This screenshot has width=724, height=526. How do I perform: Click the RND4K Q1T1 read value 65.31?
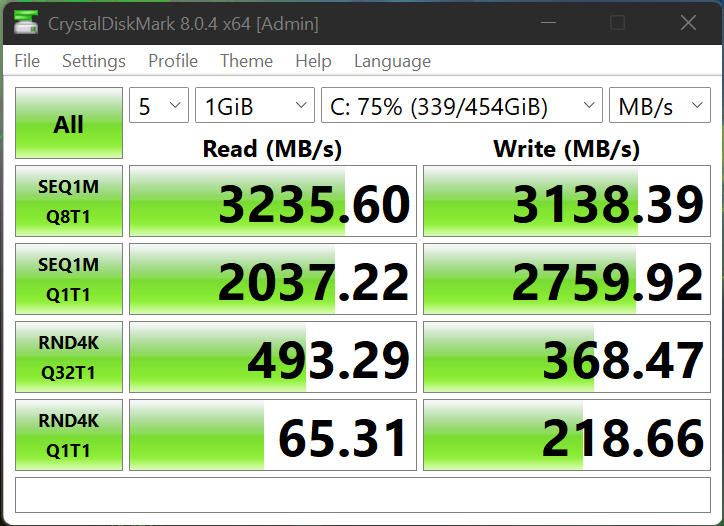pyautogui.click(x=273, y=435)
